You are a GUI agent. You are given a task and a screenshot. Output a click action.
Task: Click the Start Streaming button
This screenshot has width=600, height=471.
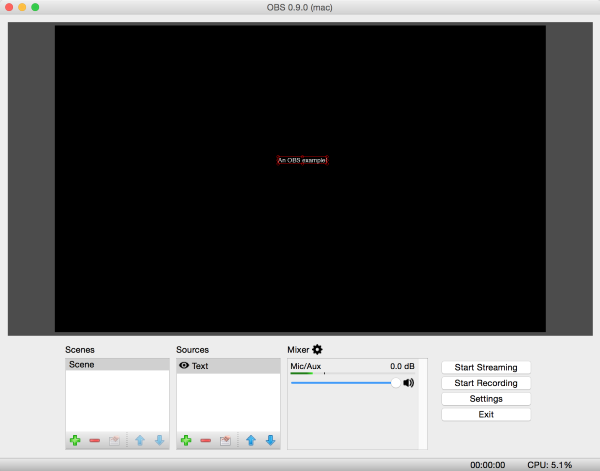[485, 367]
